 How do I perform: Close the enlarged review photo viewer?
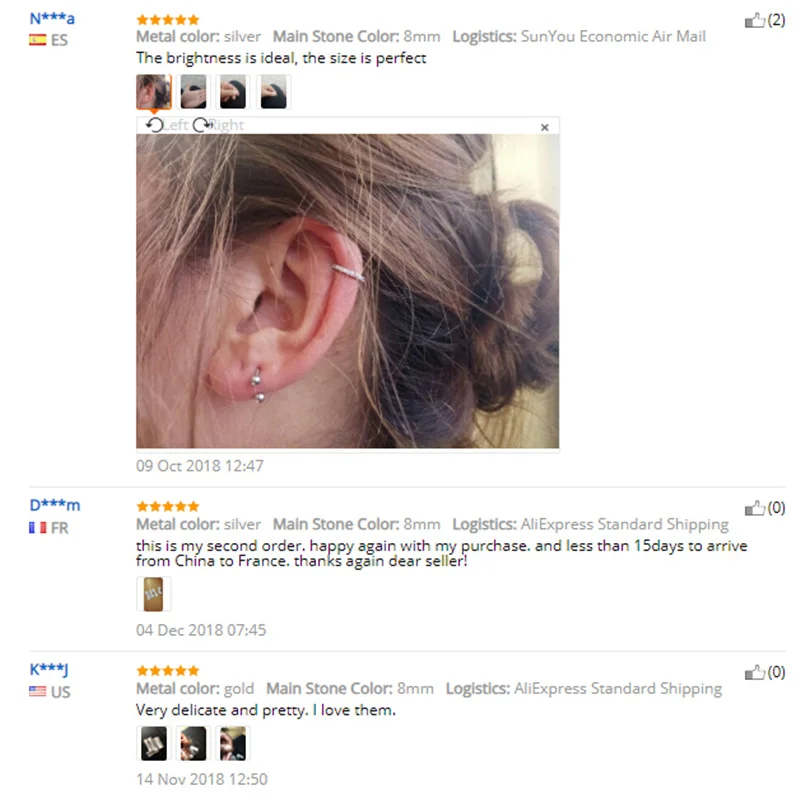544,127
